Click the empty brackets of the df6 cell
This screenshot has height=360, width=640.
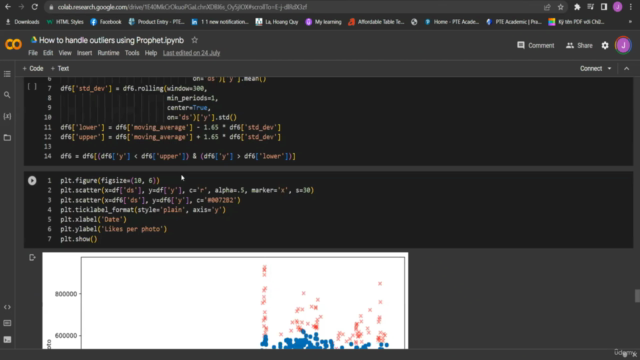click(x=32, y=87)
